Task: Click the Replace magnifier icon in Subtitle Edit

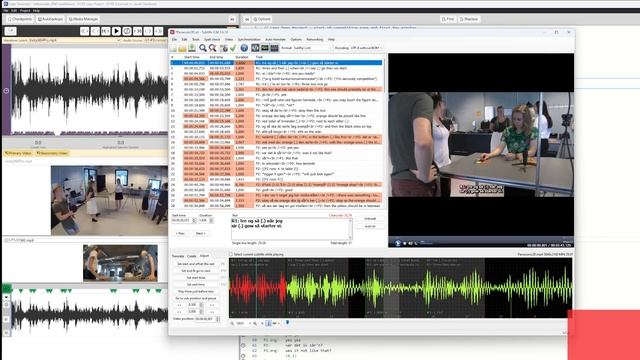Action: tap(213, 48)
